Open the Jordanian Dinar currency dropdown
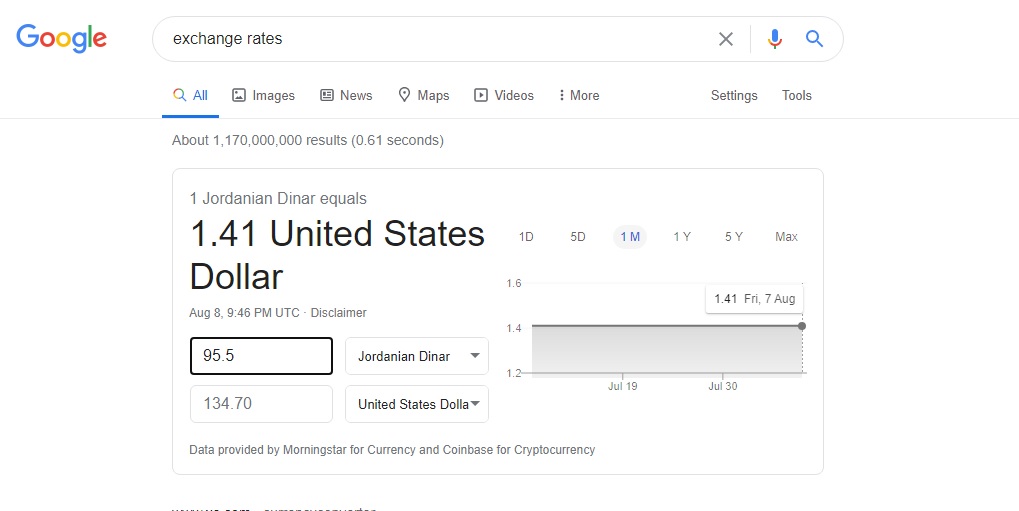 [x=417, y=356]
